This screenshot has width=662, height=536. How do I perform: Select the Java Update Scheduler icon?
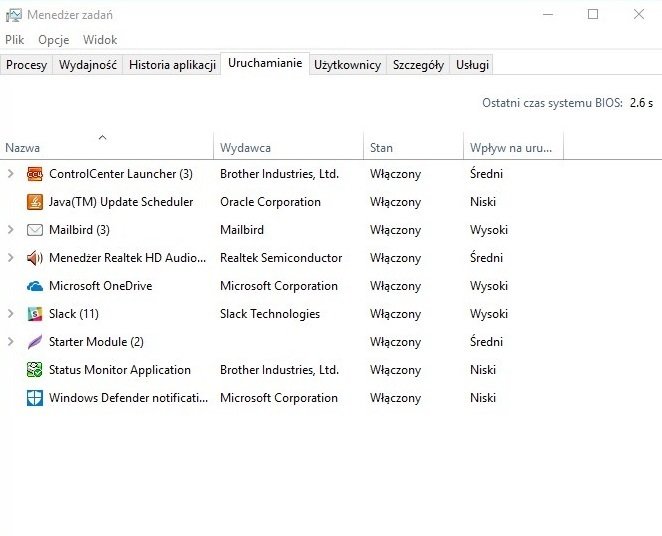point(35,202)
